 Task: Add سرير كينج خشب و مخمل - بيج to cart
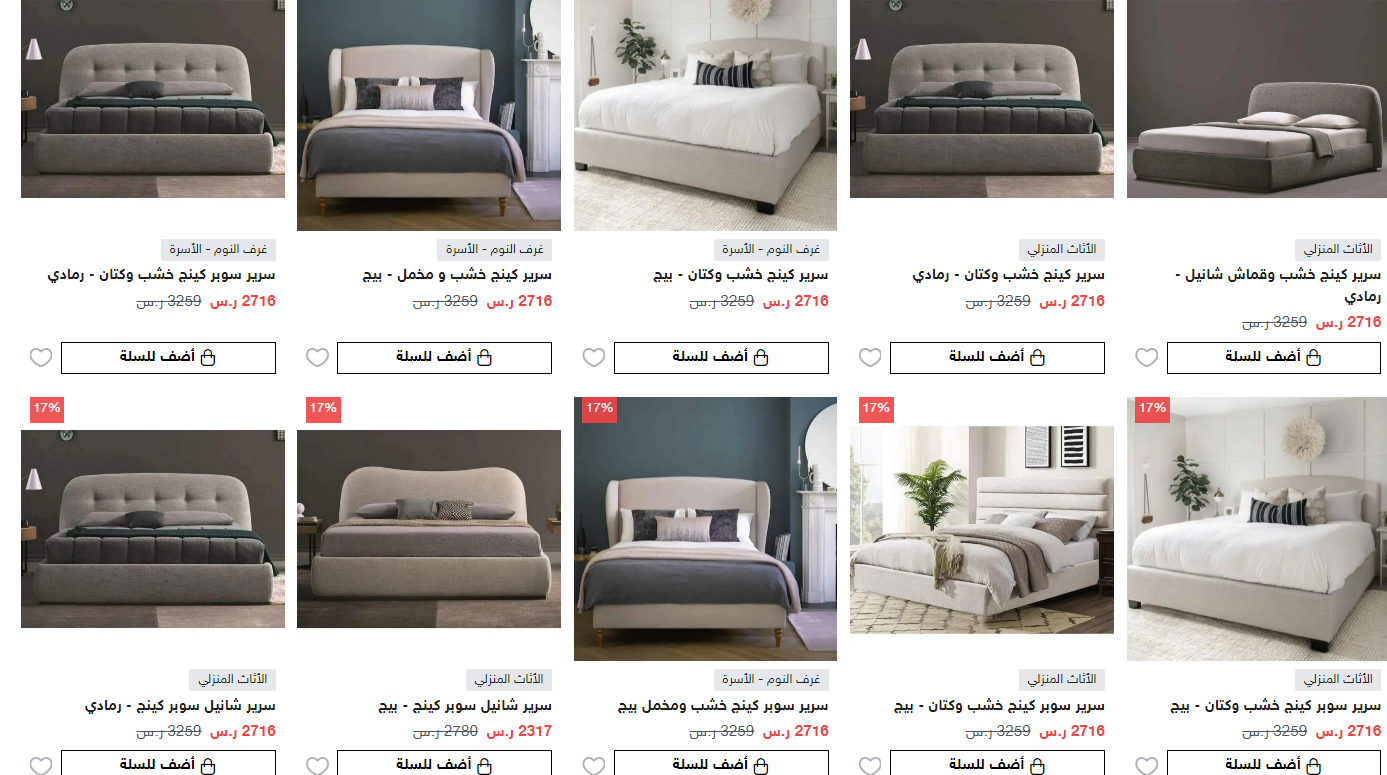click(444, 357)
